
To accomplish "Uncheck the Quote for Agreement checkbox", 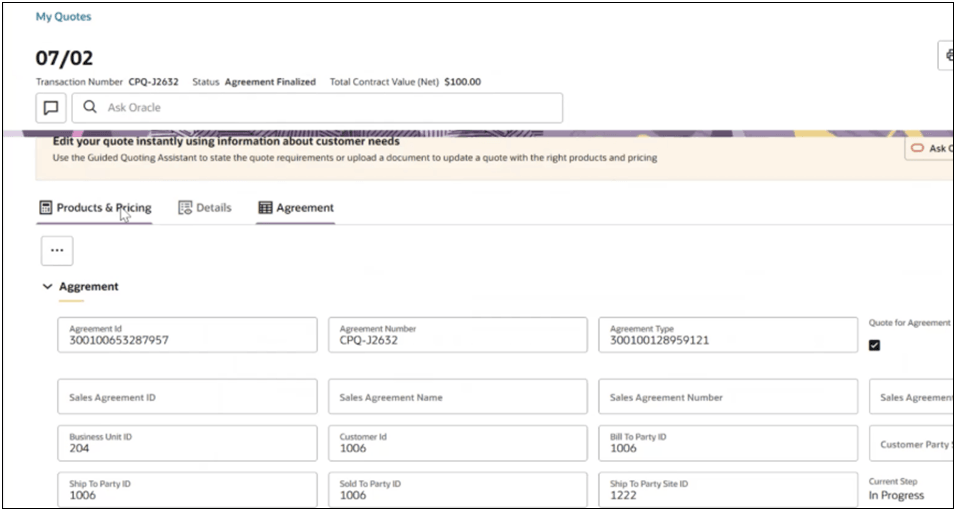I will (x=874, y=346).
